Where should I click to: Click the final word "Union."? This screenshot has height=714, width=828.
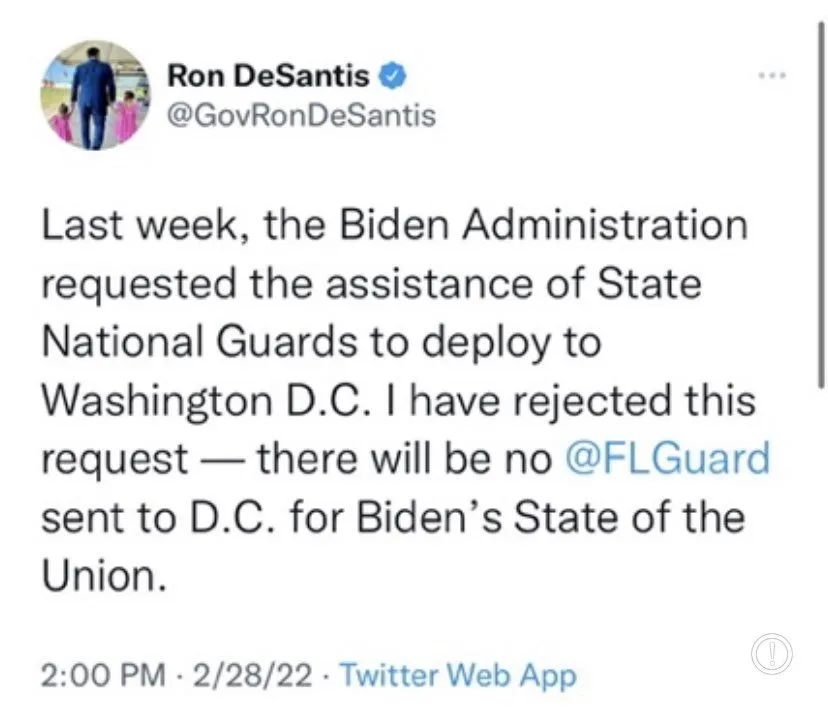coord(101,578)
